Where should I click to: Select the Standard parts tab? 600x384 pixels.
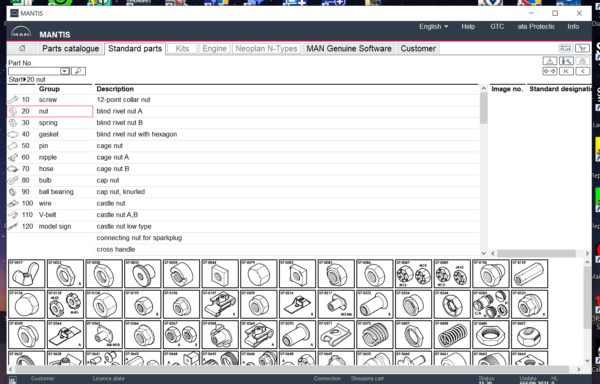(135, 49)
